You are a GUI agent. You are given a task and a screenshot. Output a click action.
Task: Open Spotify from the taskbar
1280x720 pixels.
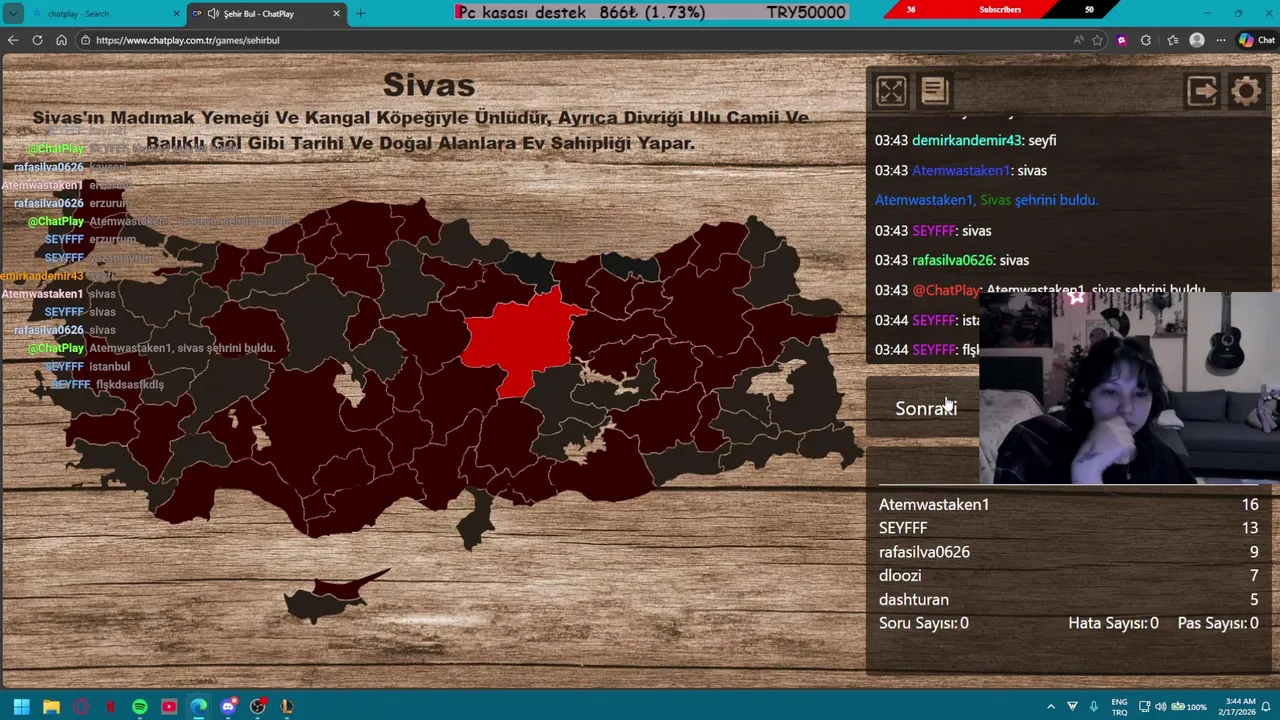click(x=140, y=706)
